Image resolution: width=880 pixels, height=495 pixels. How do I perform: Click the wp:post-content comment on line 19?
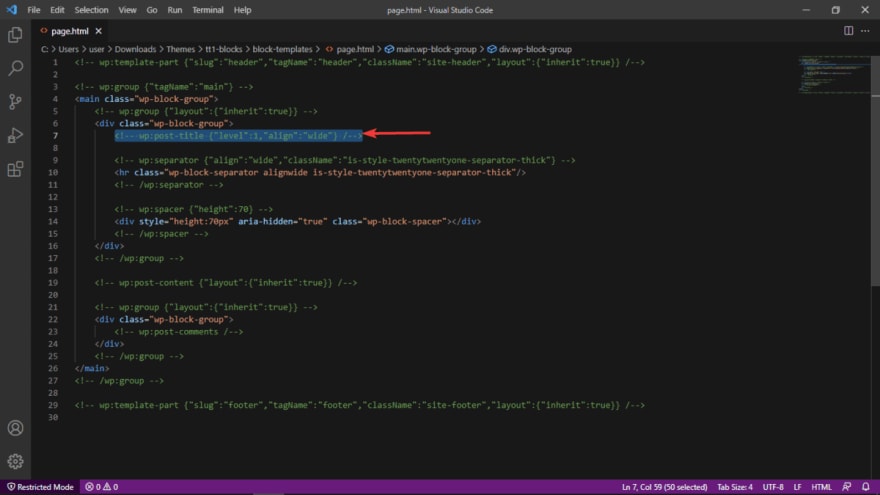[226, 283]
